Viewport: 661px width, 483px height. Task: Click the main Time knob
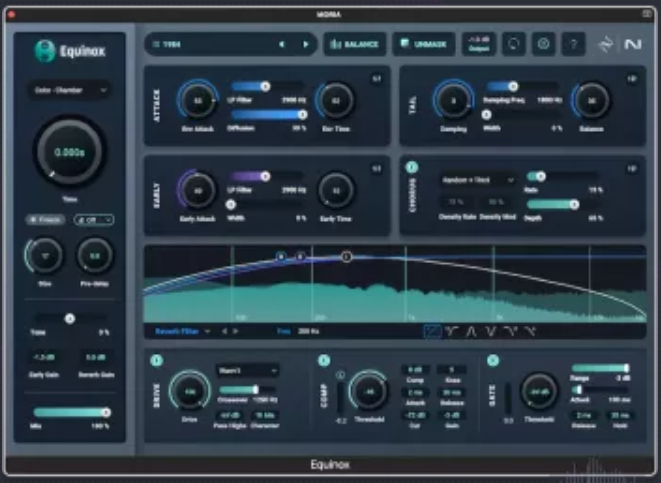point(70,152)
